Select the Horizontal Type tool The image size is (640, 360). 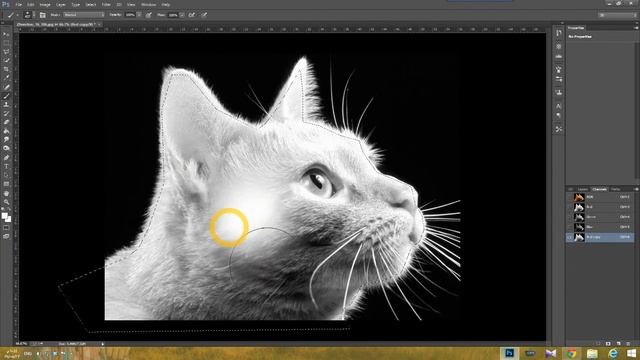tap(6, 166)
